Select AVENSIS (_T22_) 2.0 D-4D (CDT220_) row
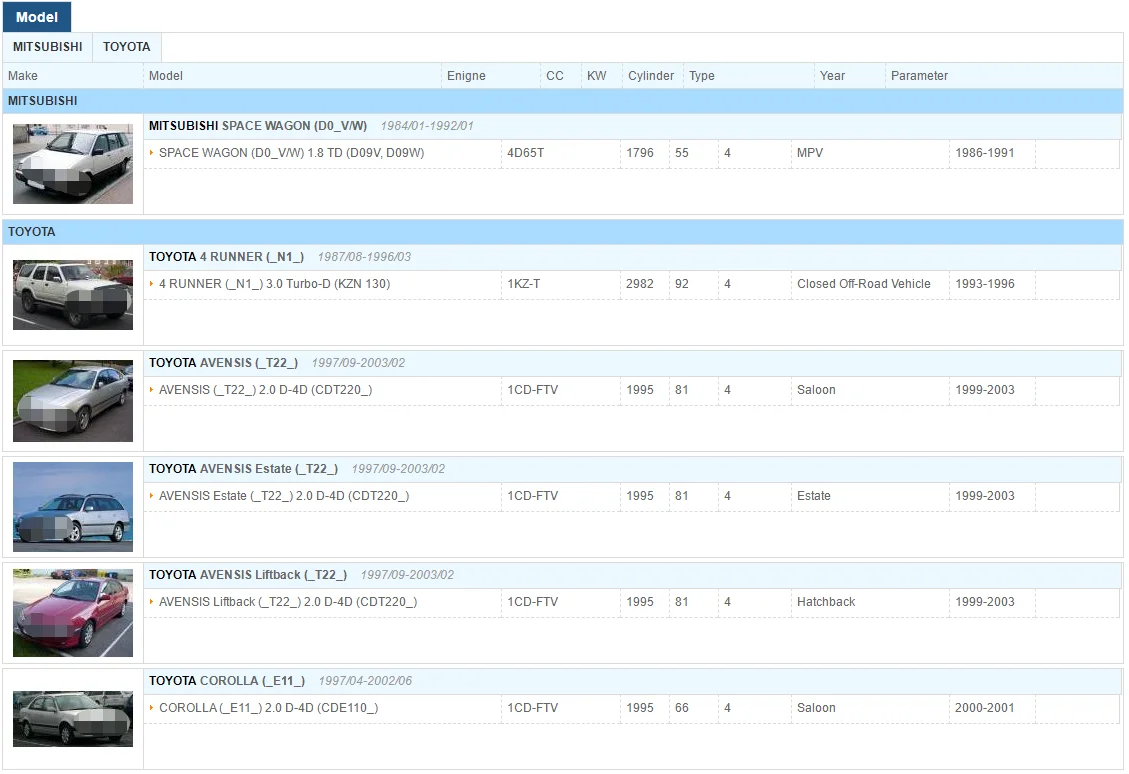The height and width of the screenshot is (774, 1129). pyautogui.click(x=631, y=390)
